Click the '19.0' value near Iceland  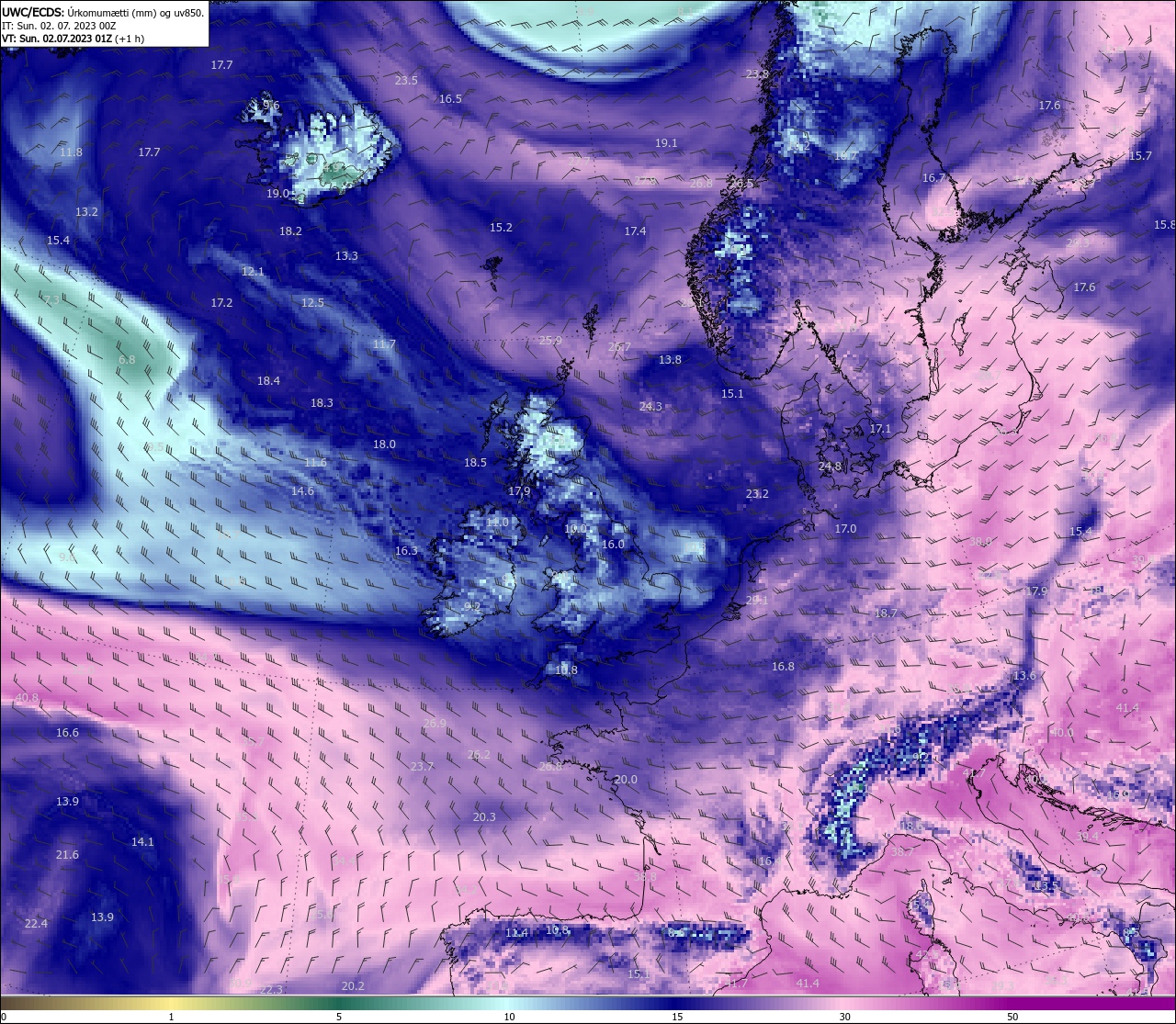click(x=277, y=194)
